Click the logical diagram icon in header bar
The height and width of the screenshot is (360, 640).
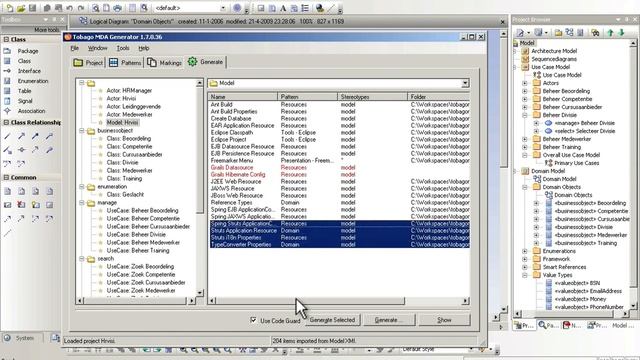pos(83,21)
